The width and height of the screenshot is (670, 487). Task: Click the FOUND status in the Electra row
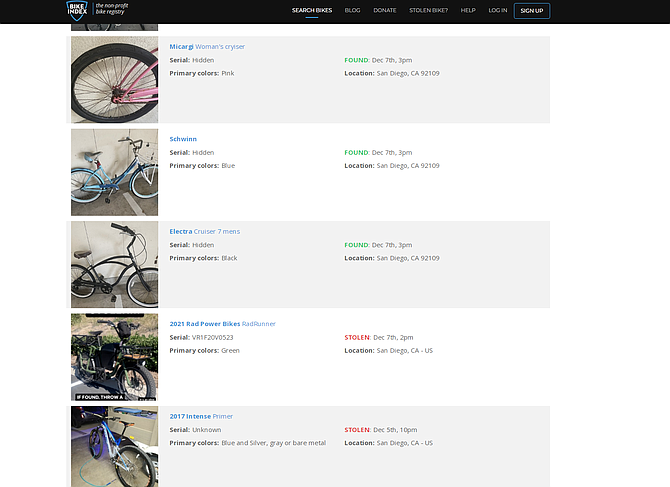378,245
